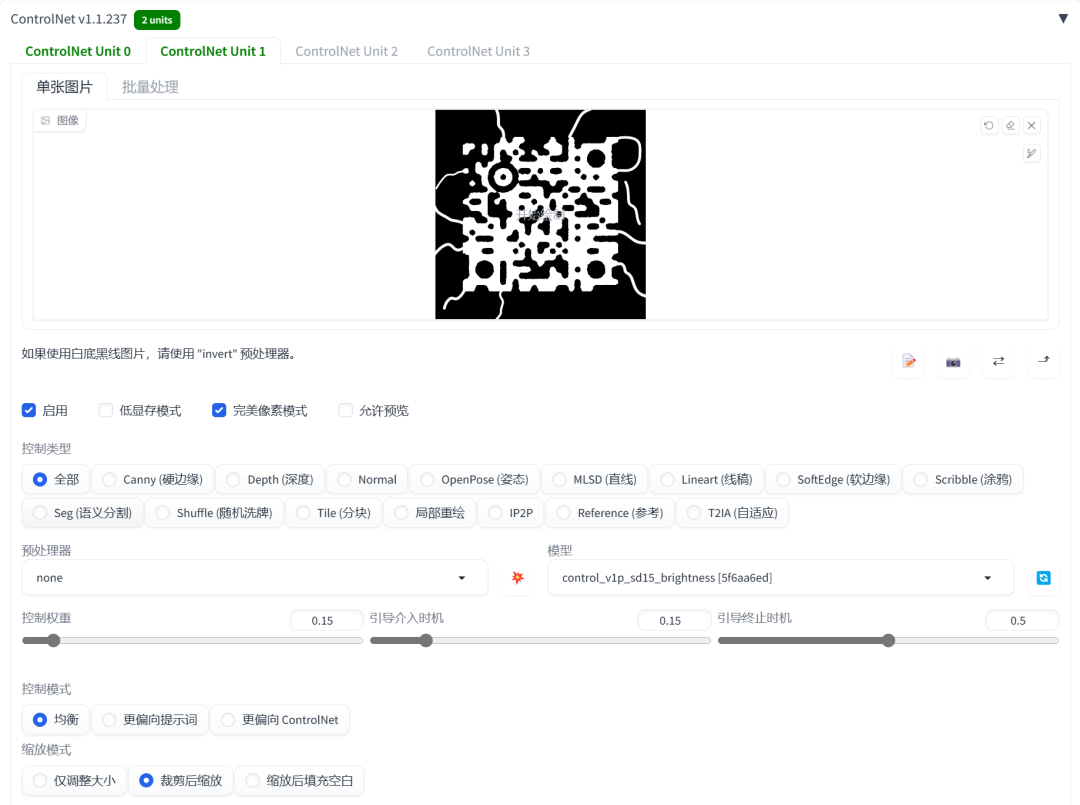Switch to ControlNet Unit 1 tab
Viewport: 1080px width, 805px height.
[213, 51]
